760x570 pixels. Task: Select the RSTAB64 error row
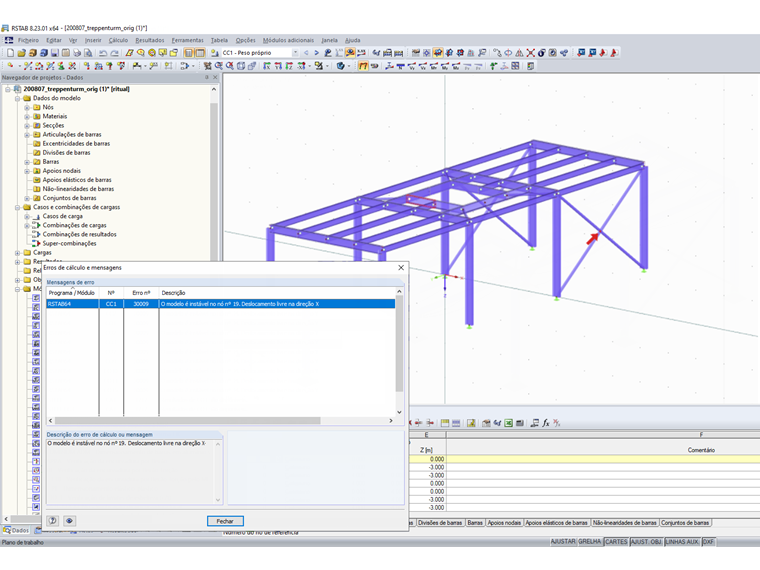pyautogui.click(x=221, y=304)
